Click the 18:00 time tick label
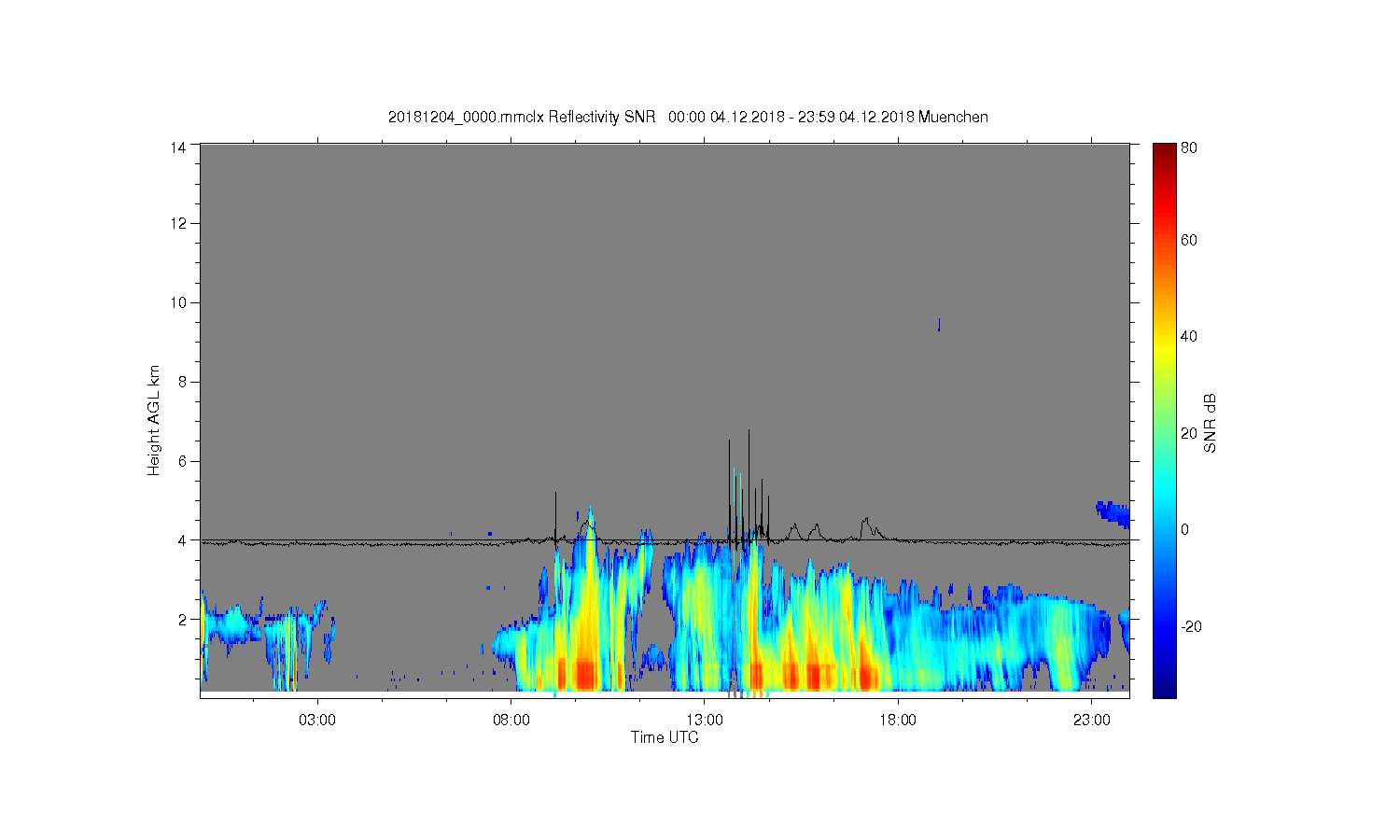This screenshot has height=840, width=1400. coord(898,720)
